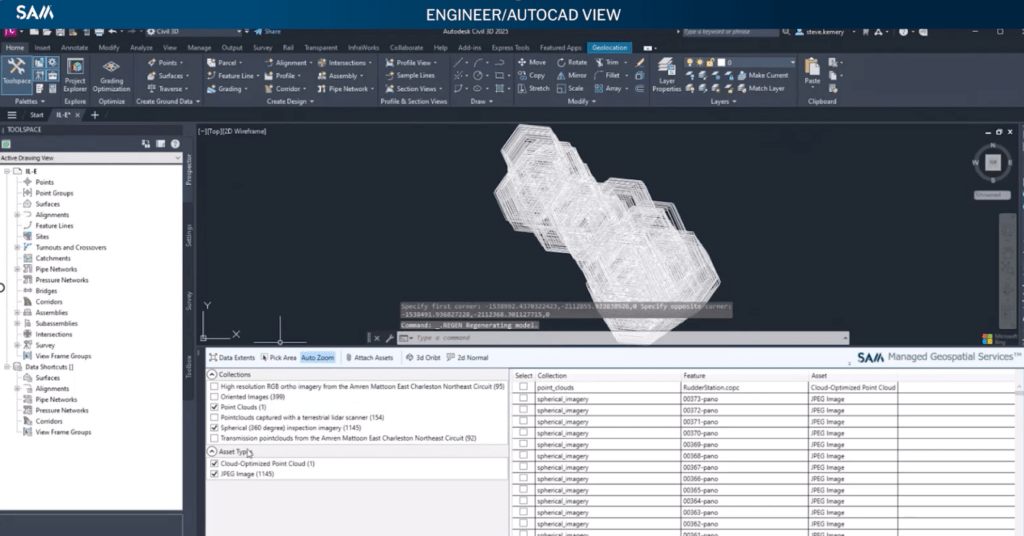Collapse the Collections section
1024x536 pixels.
212,375
